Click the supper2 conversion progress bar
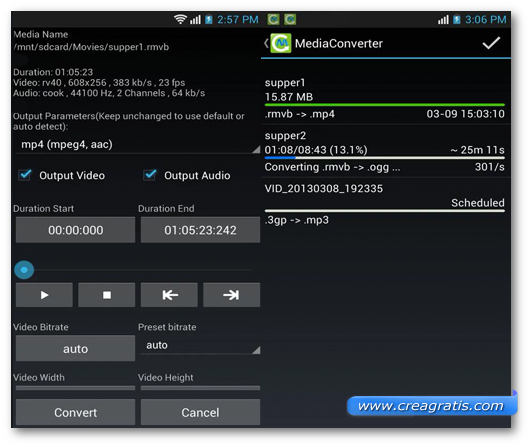Viewport: 530px width, 447px height. point(385,158)
